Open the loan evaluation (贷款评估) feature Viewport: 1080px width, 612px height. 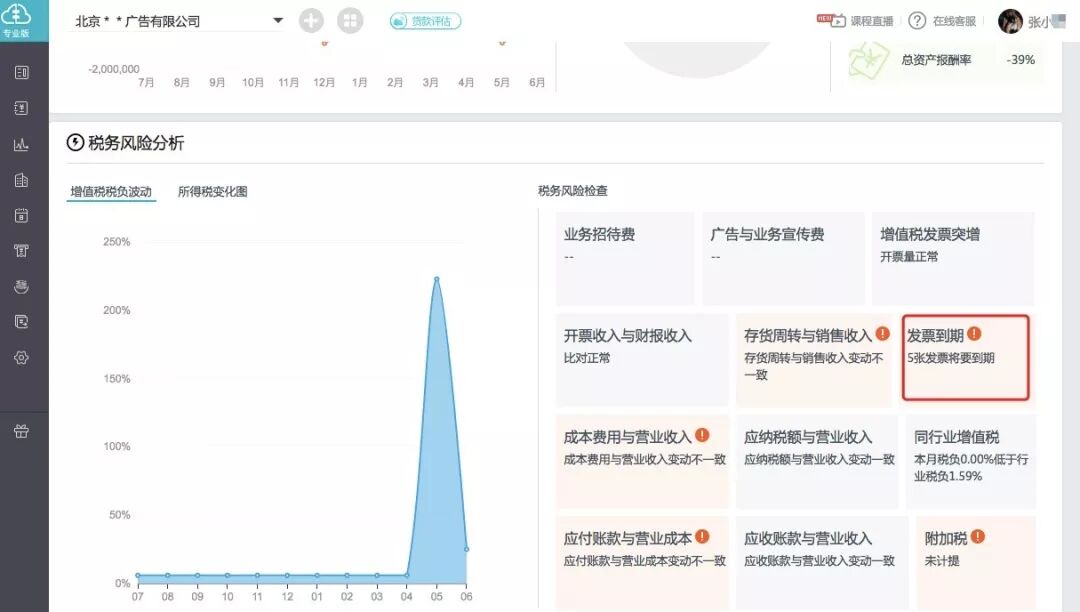pyautogui.click(x=424, y=20)
